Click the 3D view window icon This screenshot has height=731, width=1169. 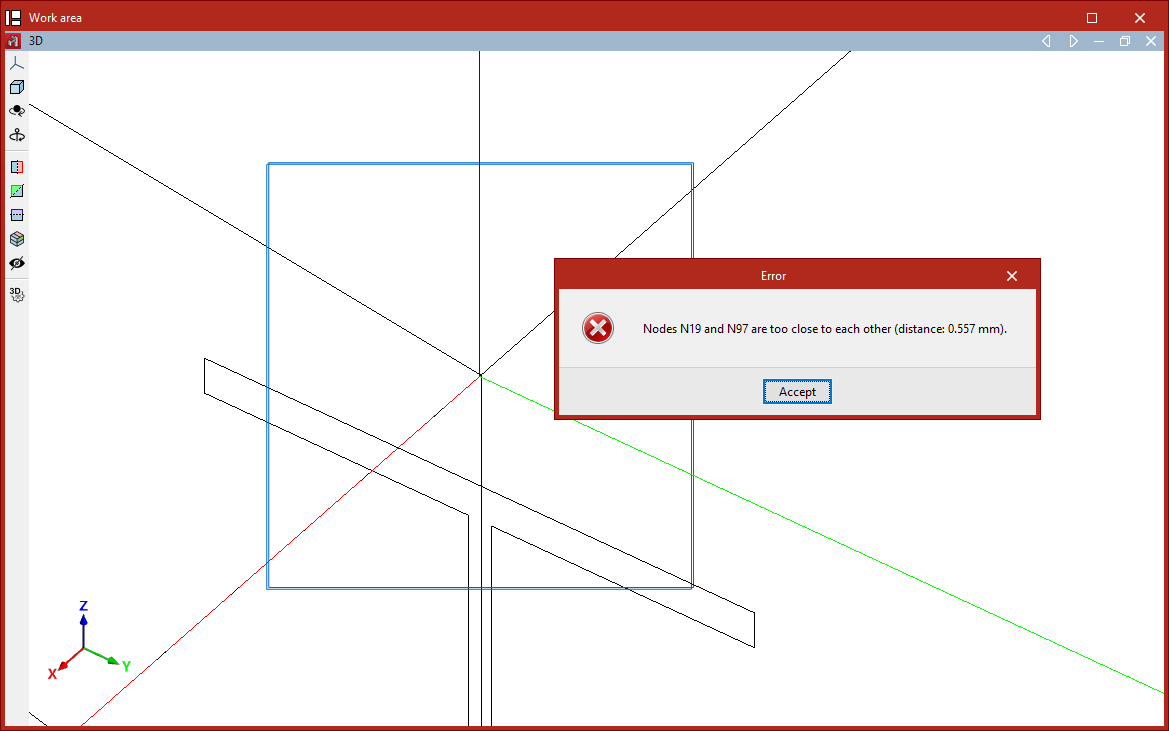click(13, 41)
